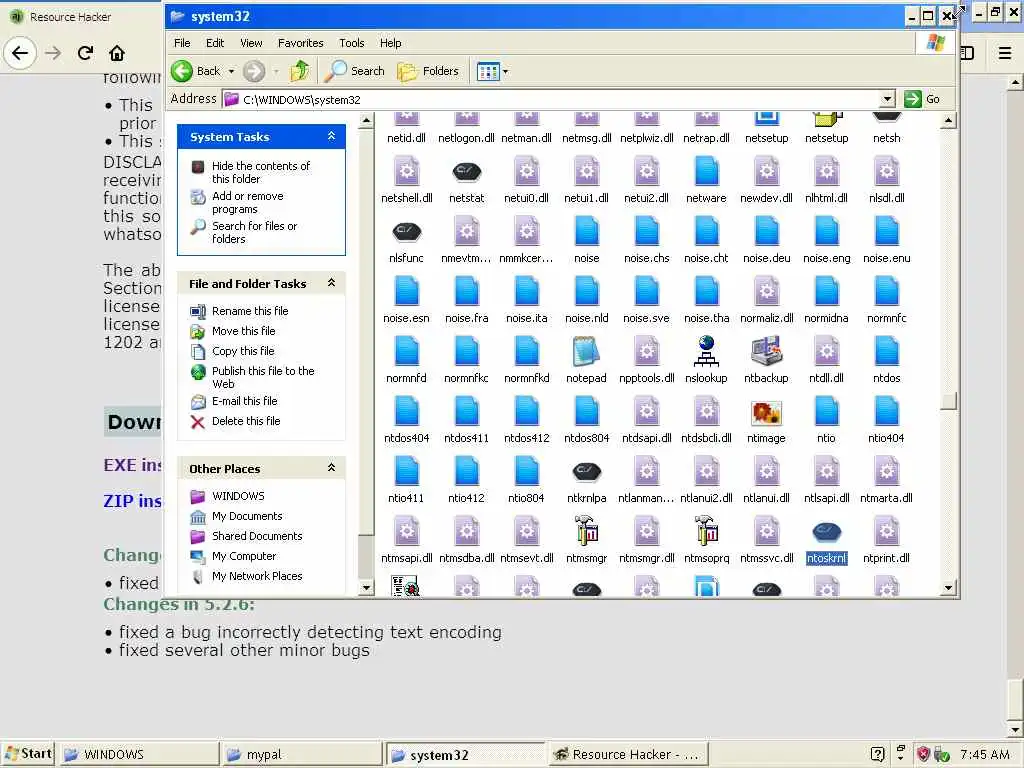The height and width of the screenshot is (768, 1024).
Task: Select the npptools.dll file icon
Action: pos(646,352)
